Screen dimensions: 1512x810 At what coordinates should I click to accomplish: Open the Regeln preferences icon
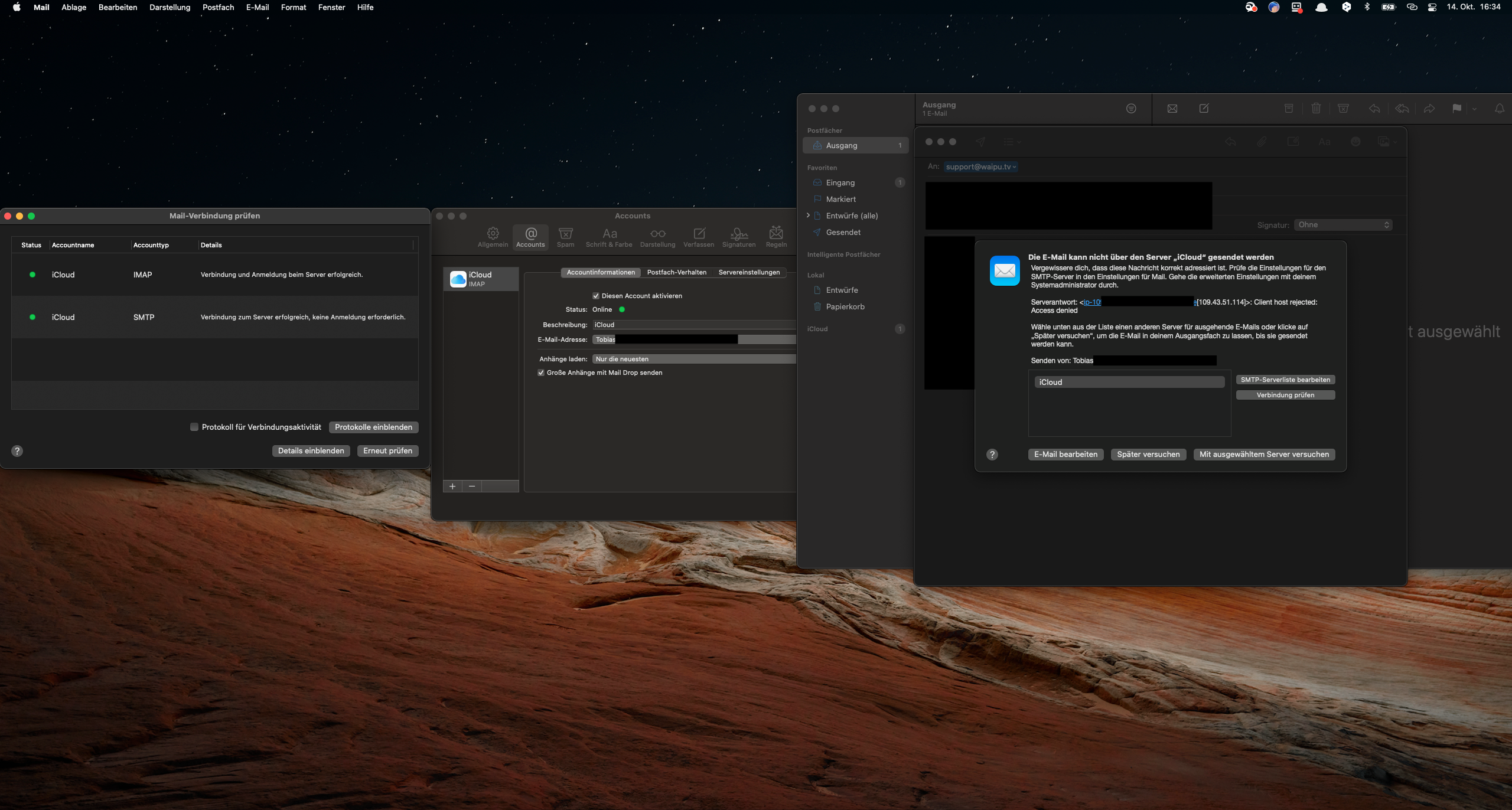pyautogui.click(x=776, y=237)
